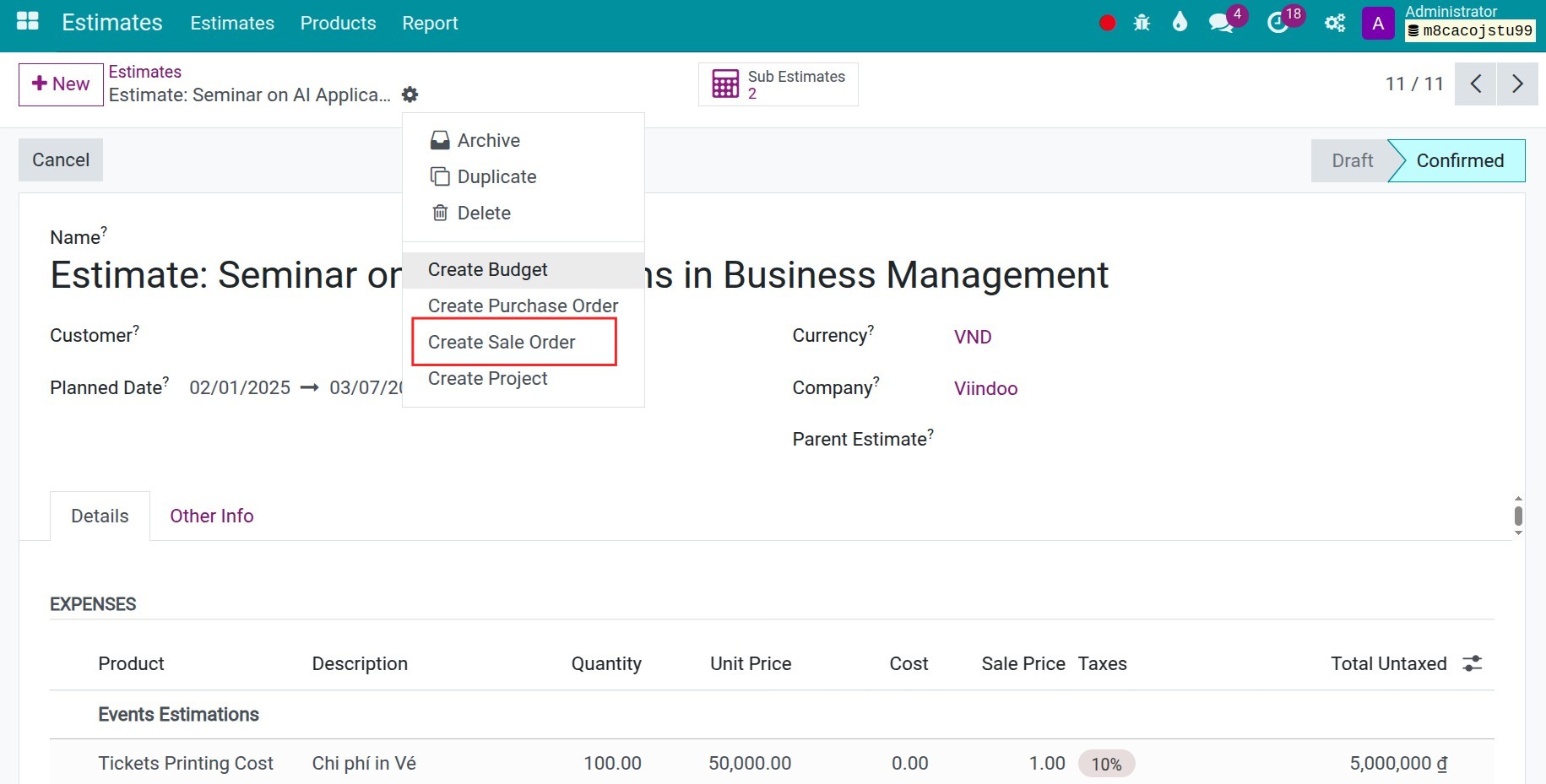The height and width of the screenshot is (784, 1546).
Task: Open the Estimates breadcrumb link
Action: tap(145, 72)
